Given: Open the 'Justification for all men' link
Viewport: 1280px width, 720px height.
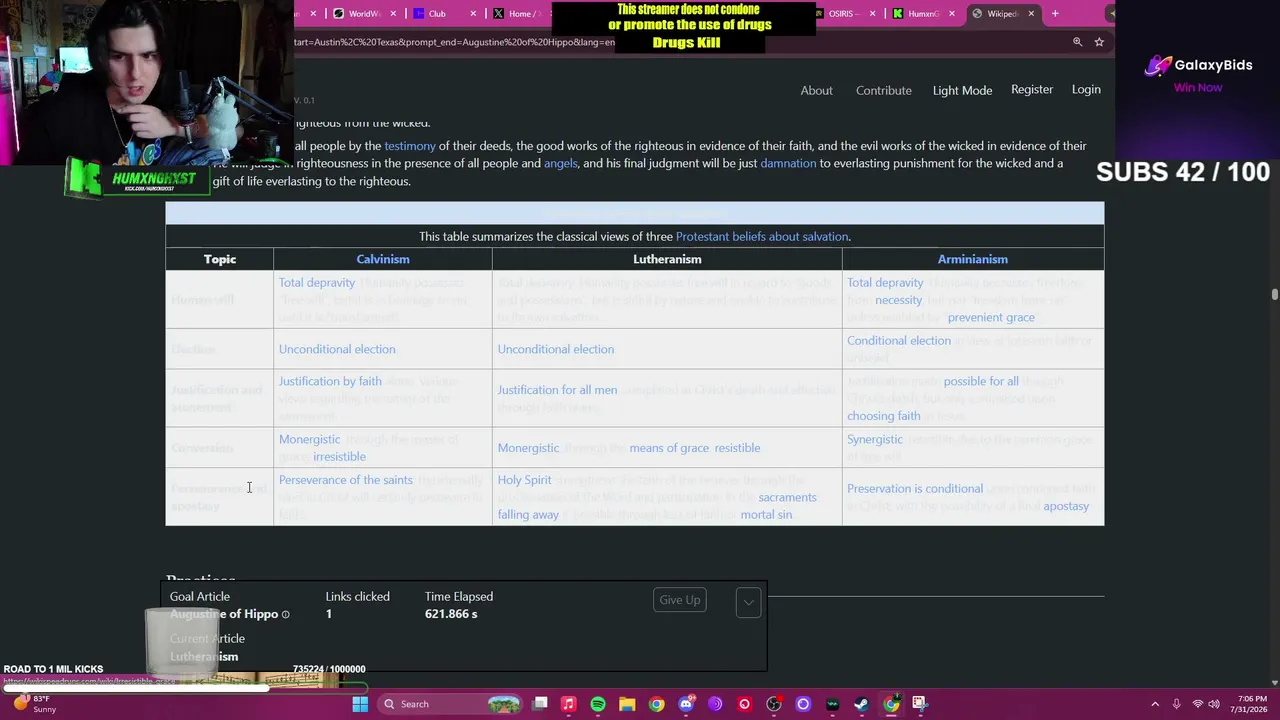Looking at the screenshot, I should 557,390.
